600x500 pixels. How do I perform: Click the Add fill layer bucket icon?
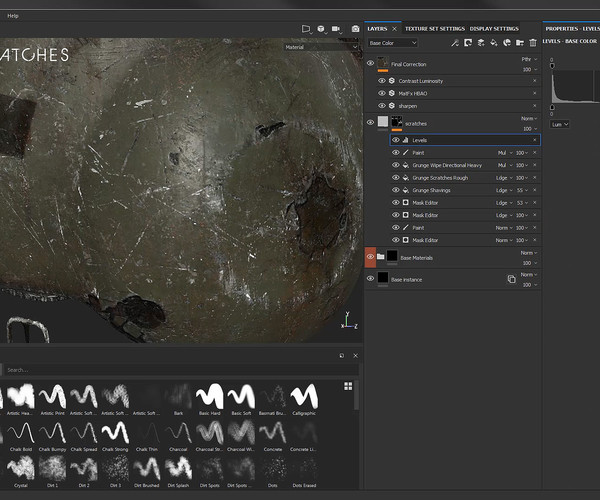[494, 43]
